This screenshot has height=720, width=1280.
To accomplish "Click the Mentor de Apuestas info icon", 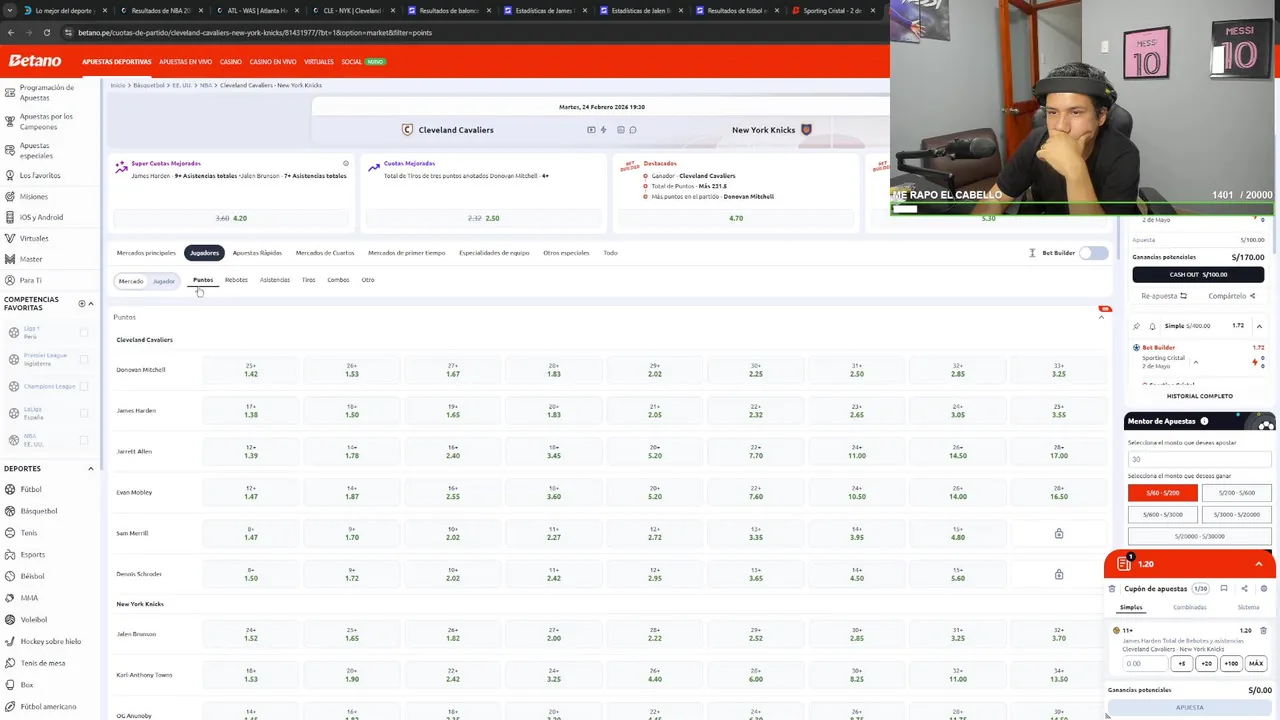I will 1204,421.
